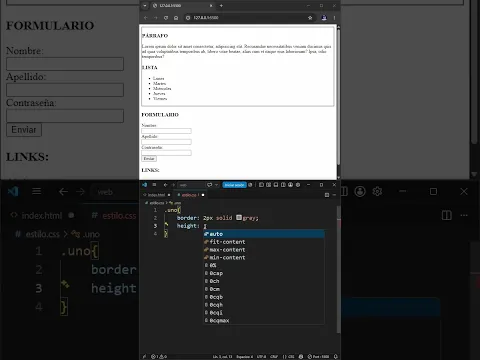
Task: Open errors and warnings in status bar
Action: 159,356
